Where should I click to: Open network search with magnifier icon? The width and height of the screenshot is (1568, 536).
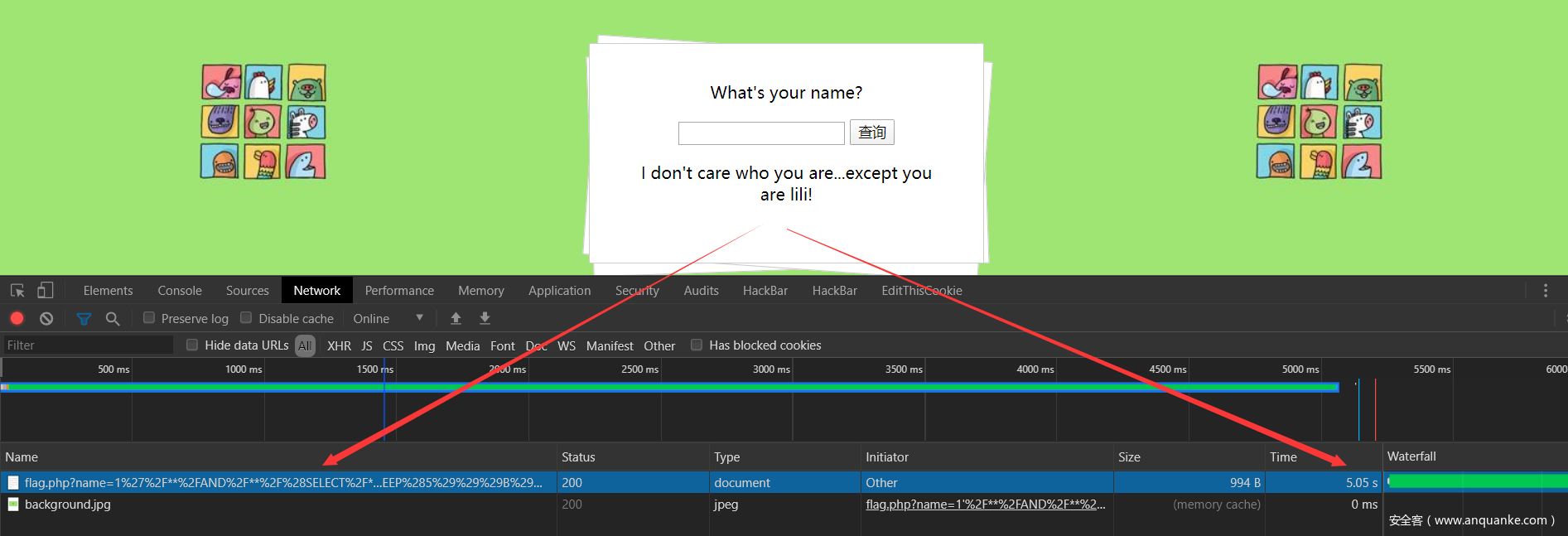click(113, 318)
